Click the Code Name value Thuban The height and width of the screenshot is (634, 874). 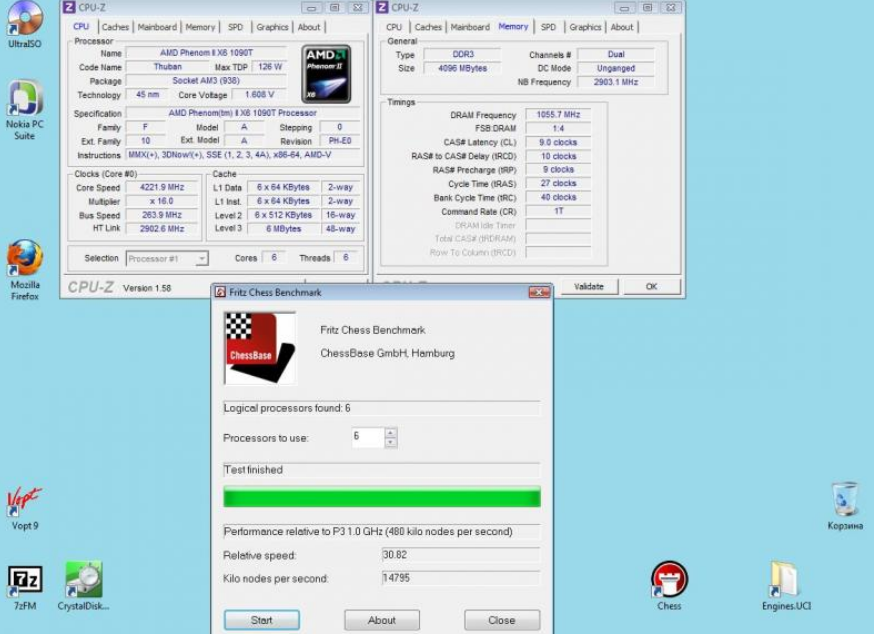point(168,67)
